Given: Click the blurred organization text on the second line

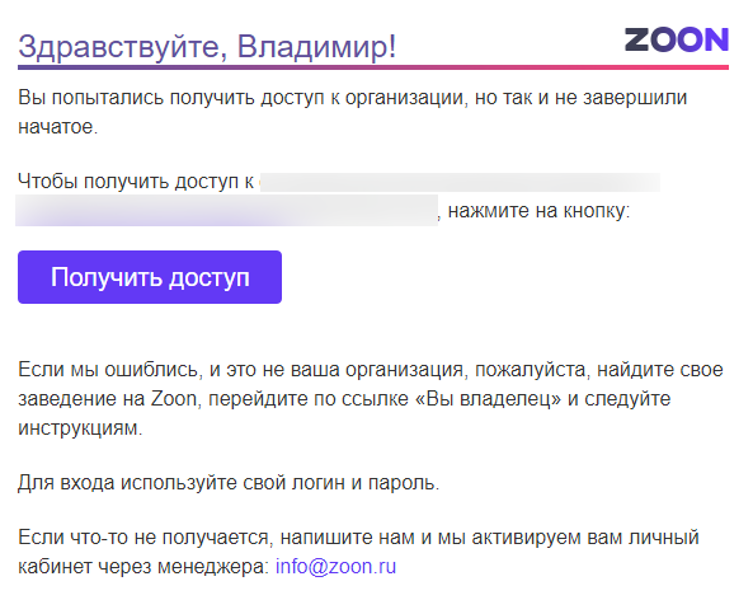Looking at the screenshot, I should click(227, 211).
